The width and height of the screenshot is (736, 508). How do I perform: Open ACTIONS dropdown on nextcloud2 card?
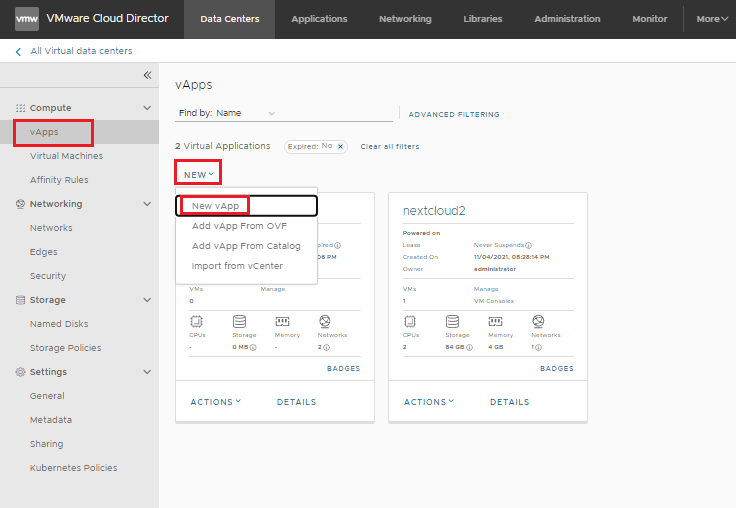[x=429, y=402]
